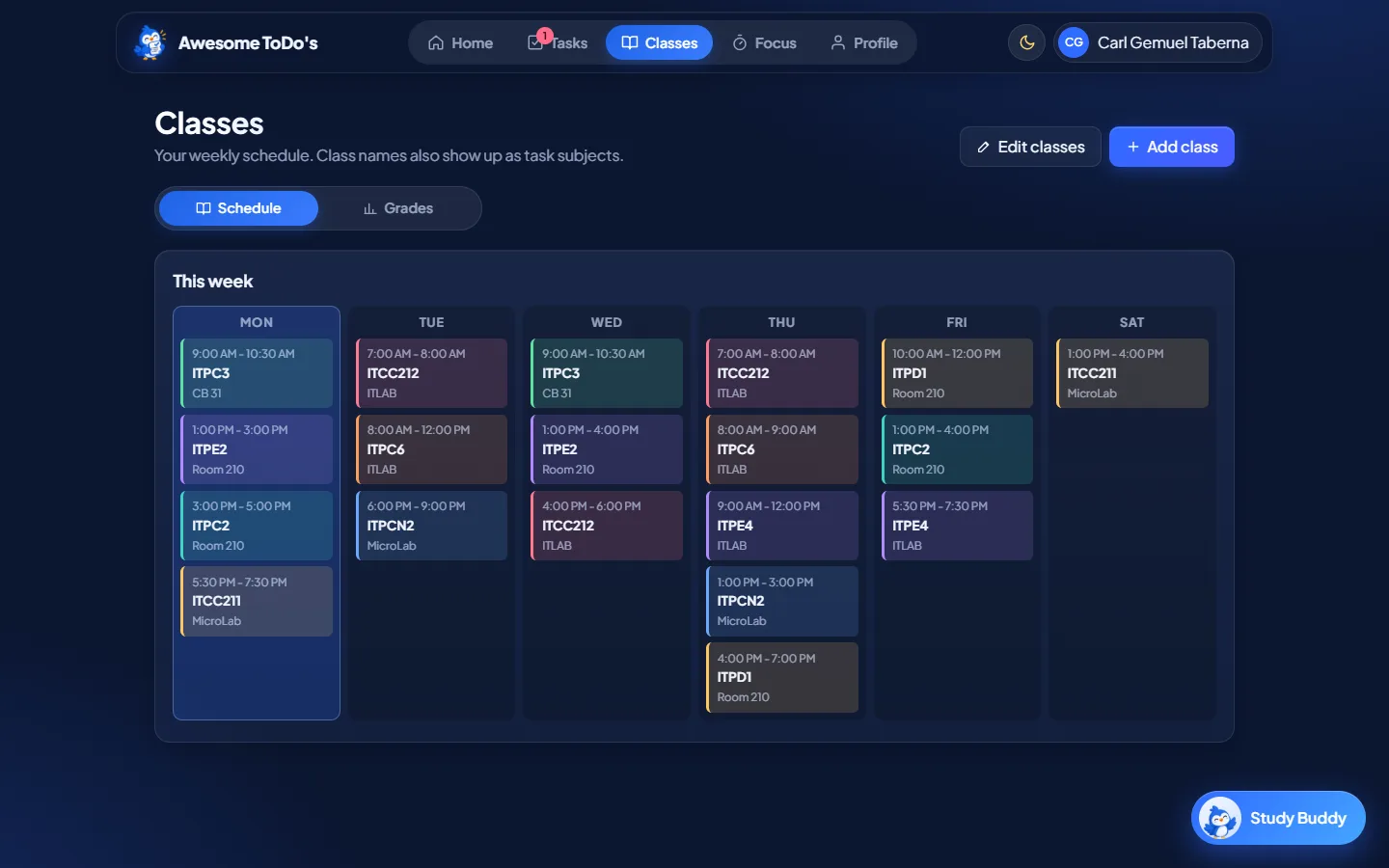This screenshot has height=868, width=1389.
Task: Select Saturday ITCC211 MicroLab class
Action: click(1131, 373)
